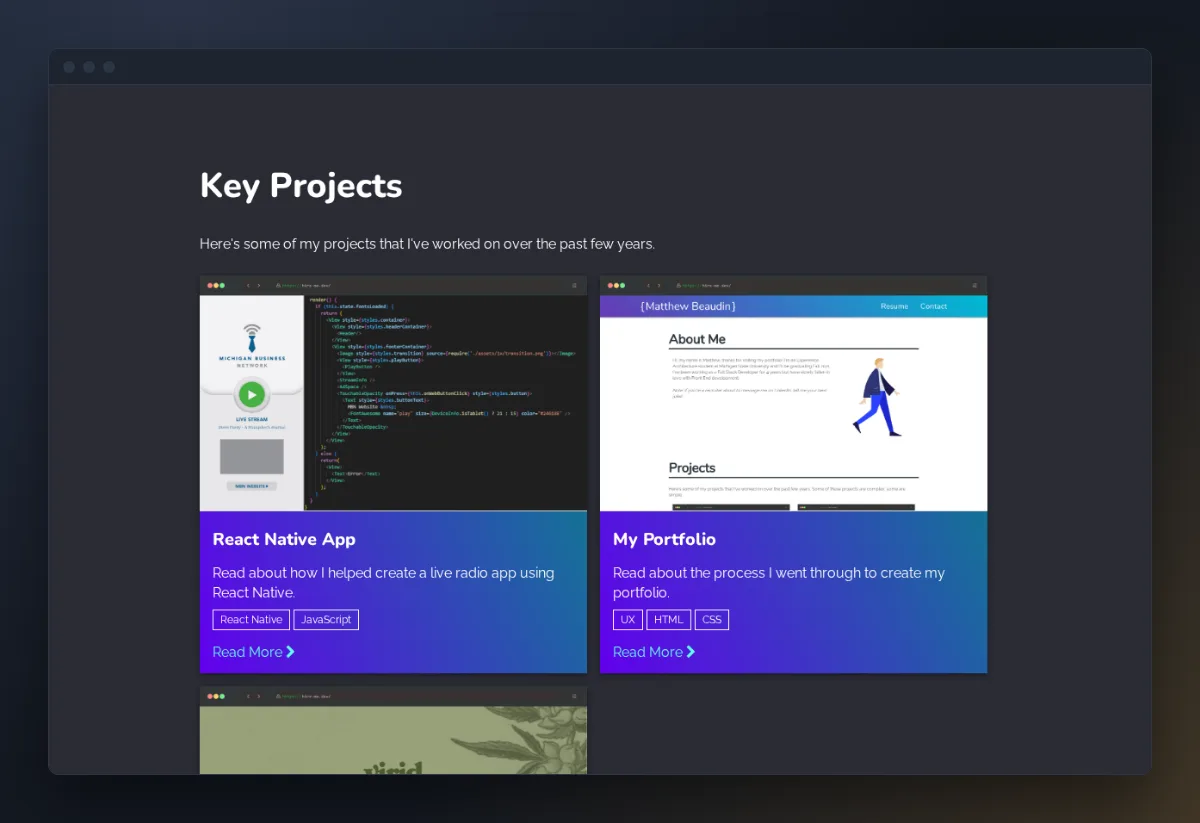Click the Key Projects heading
The height and width of the screenshot is (823, 1200).
coord(301,186)
